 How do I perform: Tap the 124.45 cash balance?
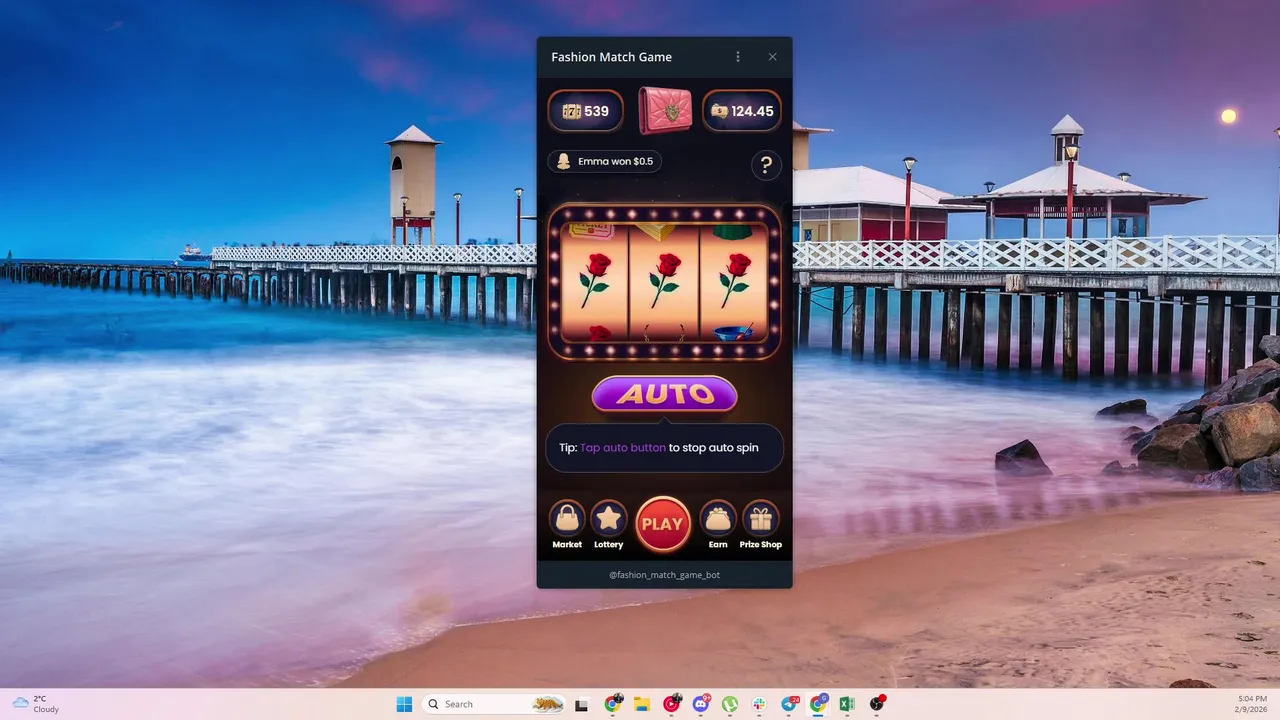[742, 111]
